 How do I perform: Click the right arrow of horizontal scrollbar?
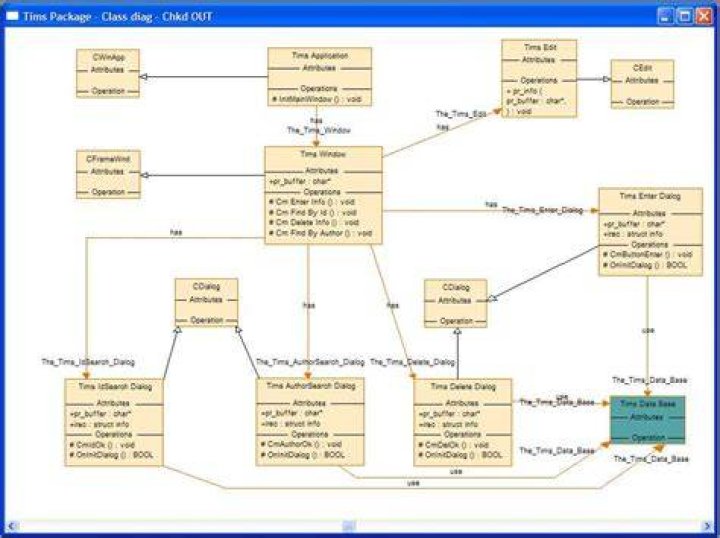point(708,526)
